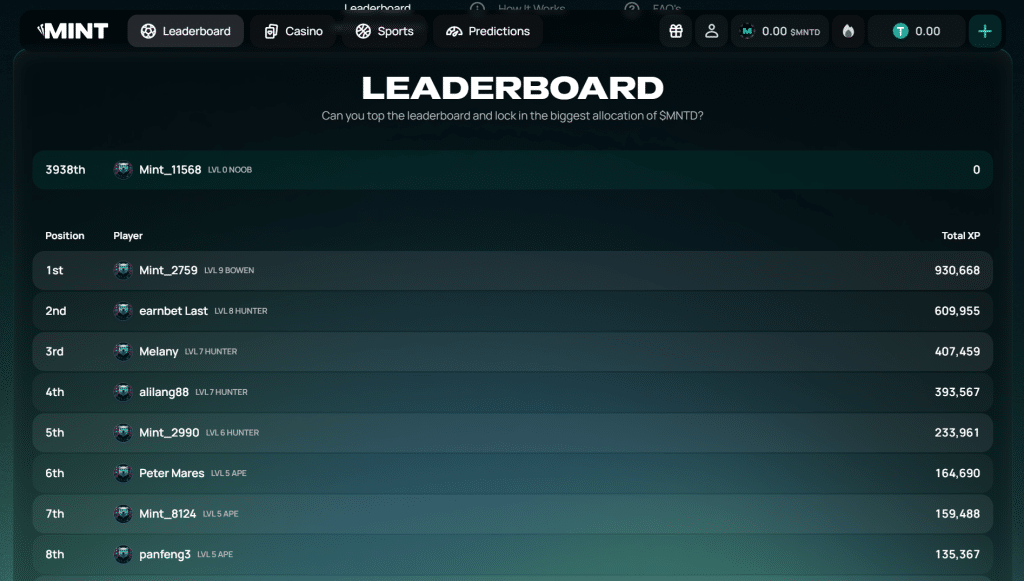Screen dimensions: 1024x581
Task: Click the flame streak icon
Action: point(848,31)
